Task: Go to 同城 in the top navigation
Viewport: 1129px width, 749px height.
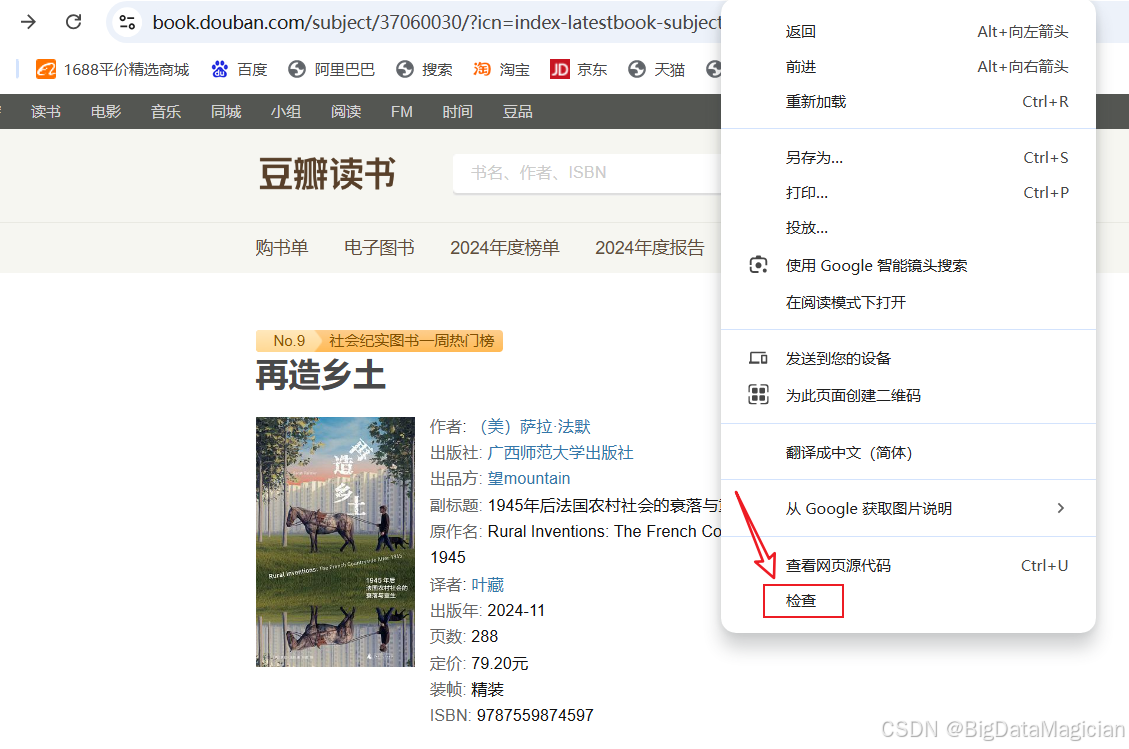Action: [226, 112]
